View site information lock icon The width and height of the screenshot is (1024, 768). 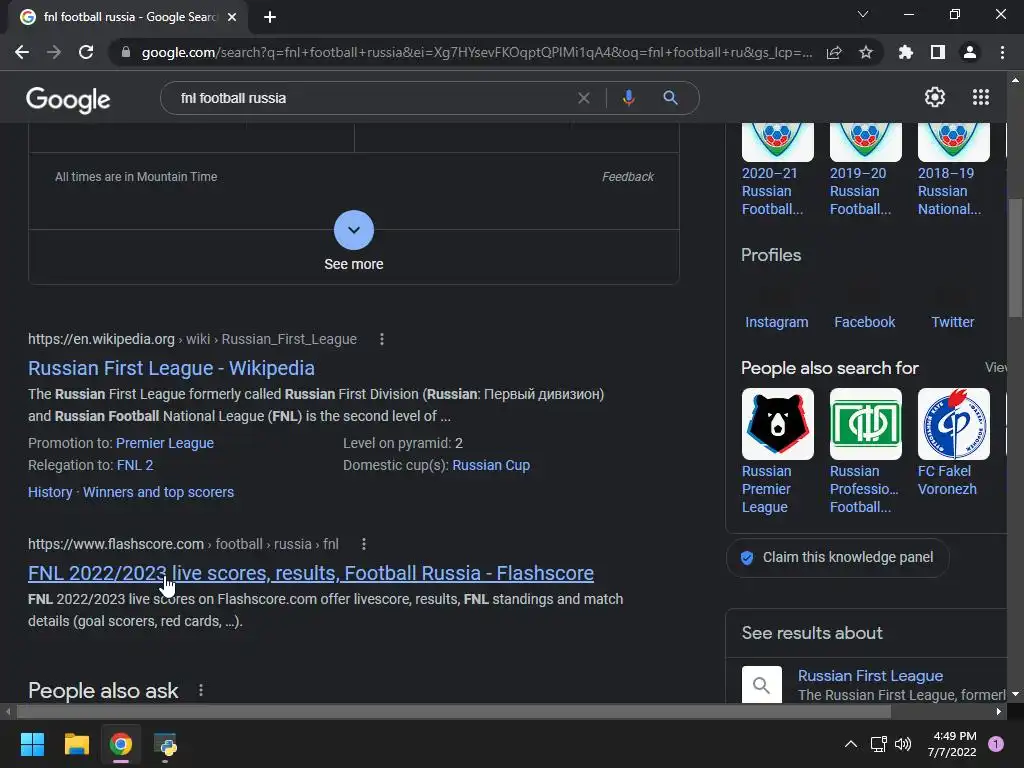126,52
